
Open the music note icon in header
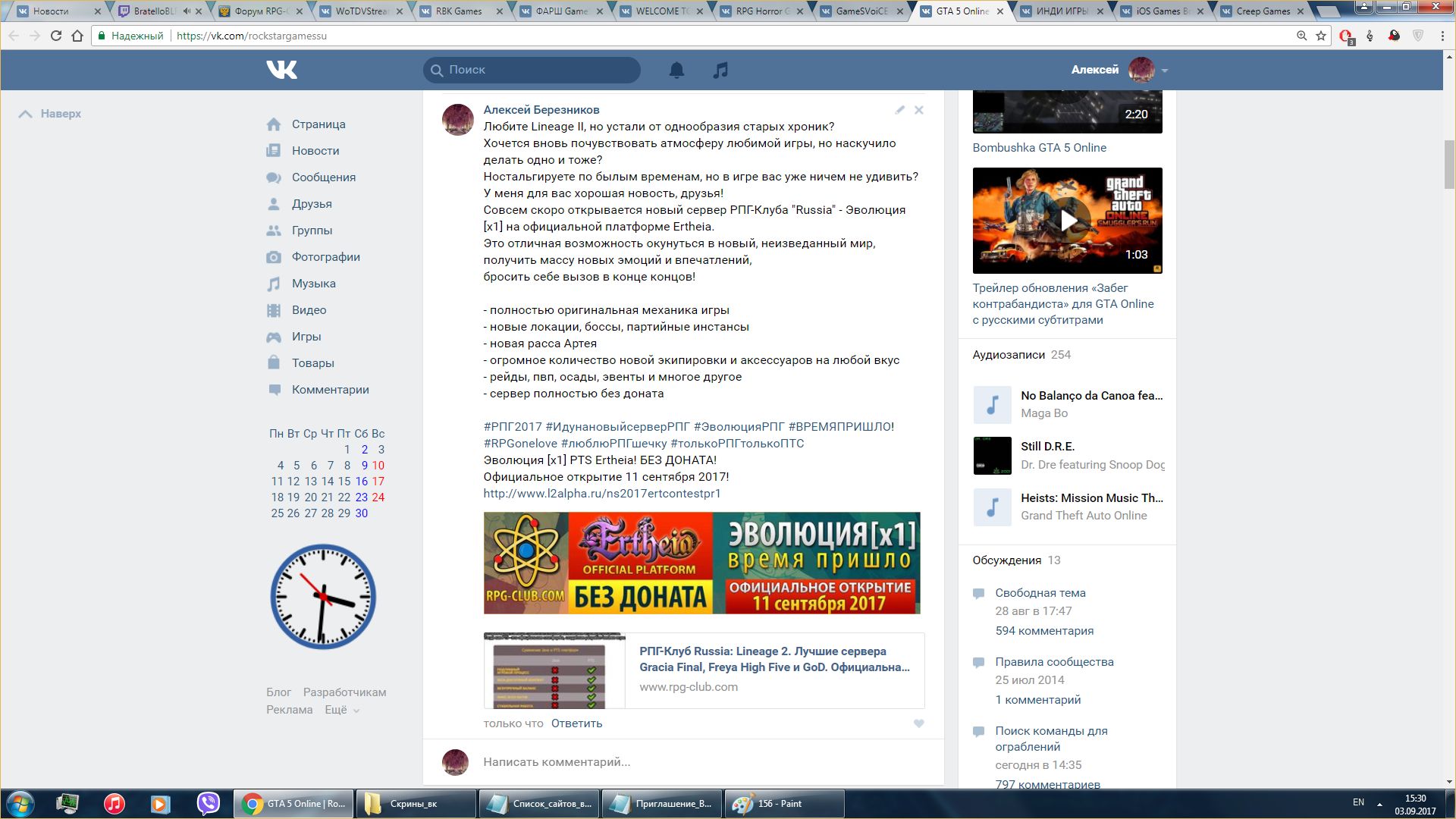tap(720, 70)
